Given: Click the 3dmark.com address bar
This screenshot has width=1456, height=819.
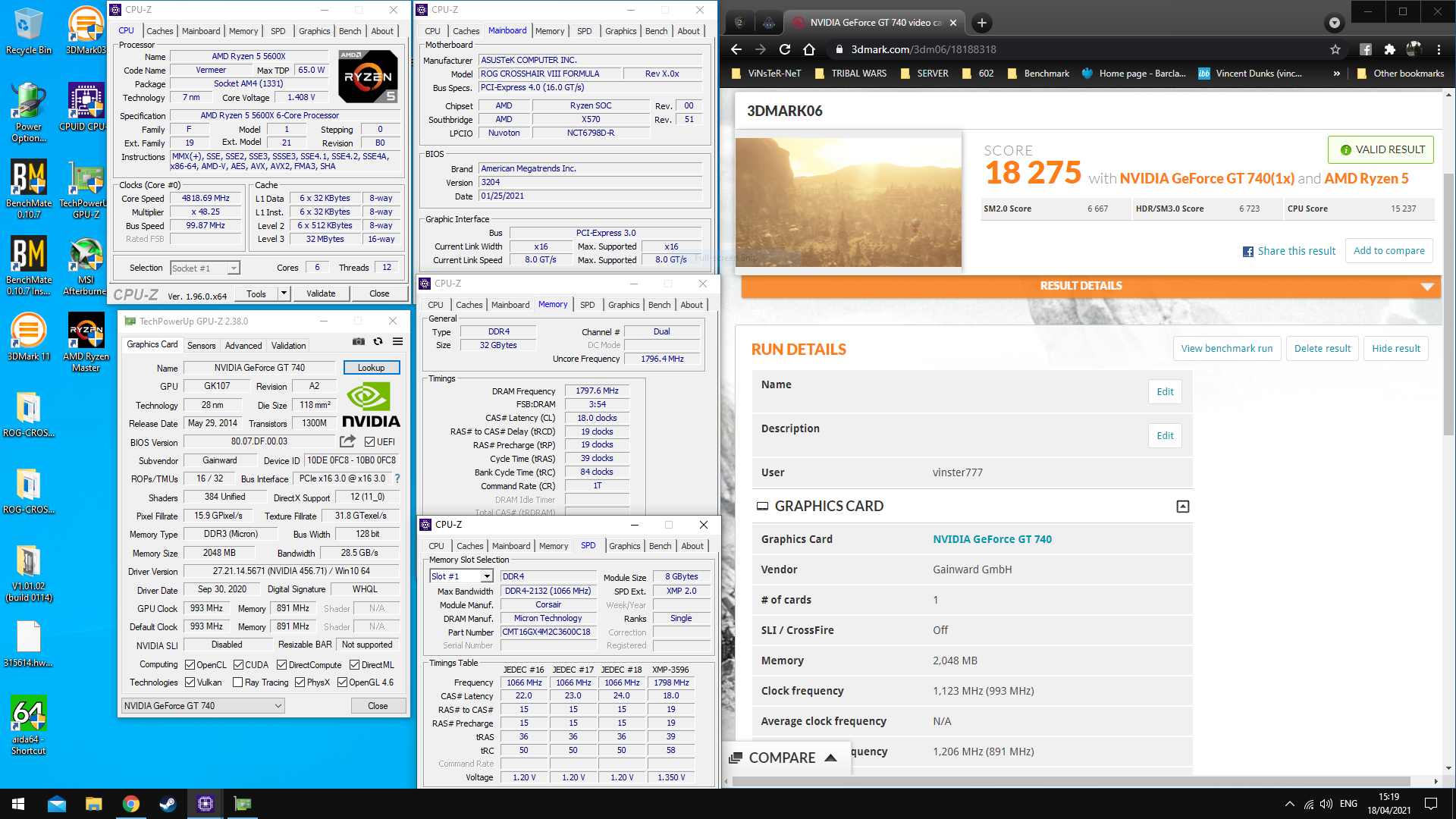Looking at the screenshot, I should [1081, 49].
